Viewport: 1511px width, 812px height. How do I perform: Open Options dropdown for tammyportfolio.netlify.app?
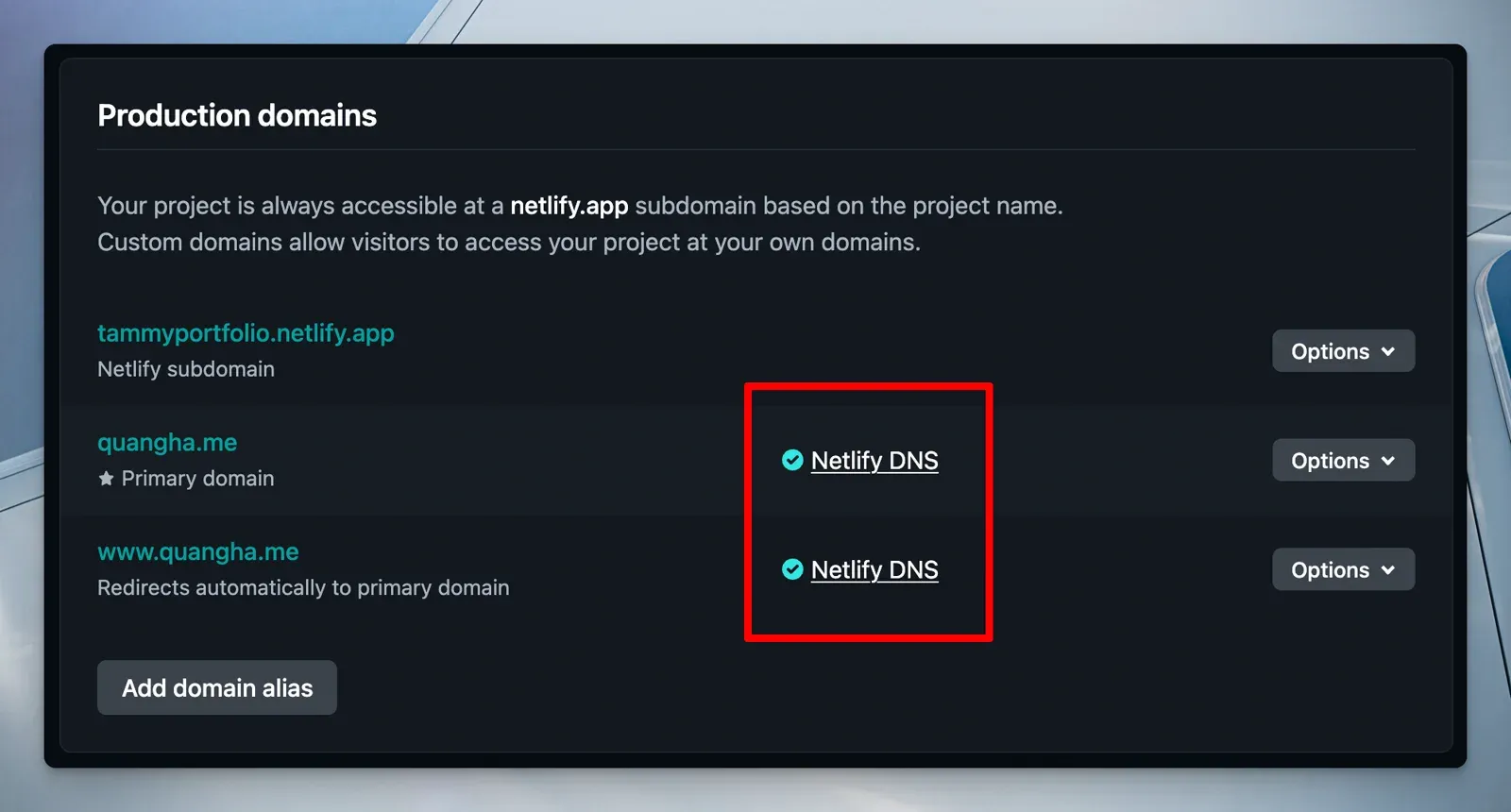(x=1342, y=351)
